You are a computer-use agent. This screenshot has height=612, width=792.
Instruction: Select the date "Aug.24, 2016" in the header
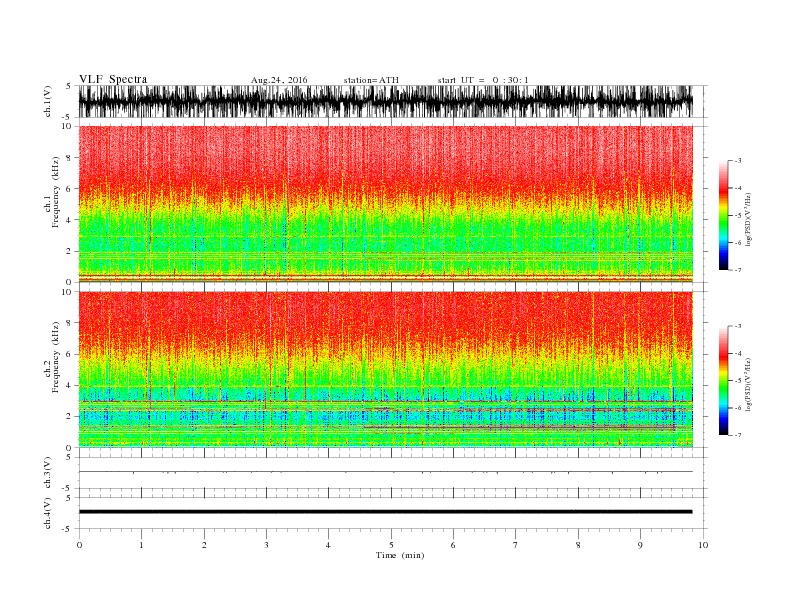pos(279,80)
